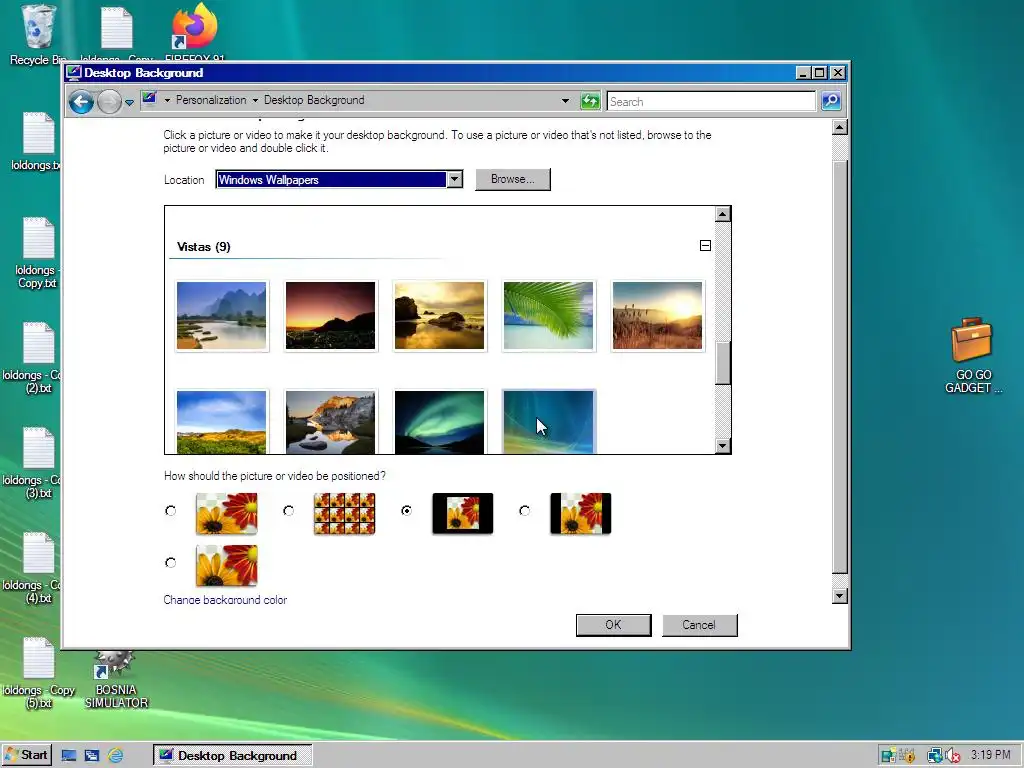Image resolution: width=1024 pixels, height=768 pixels.
Task: Click the first system tray icon
Action: coord(888,756)
